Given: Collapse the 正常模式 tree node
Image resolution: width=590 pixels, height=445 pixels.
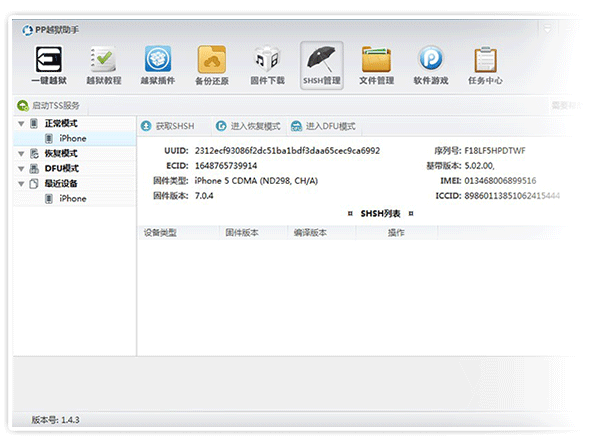Looking at the screenshot, I should click(21, 124).
